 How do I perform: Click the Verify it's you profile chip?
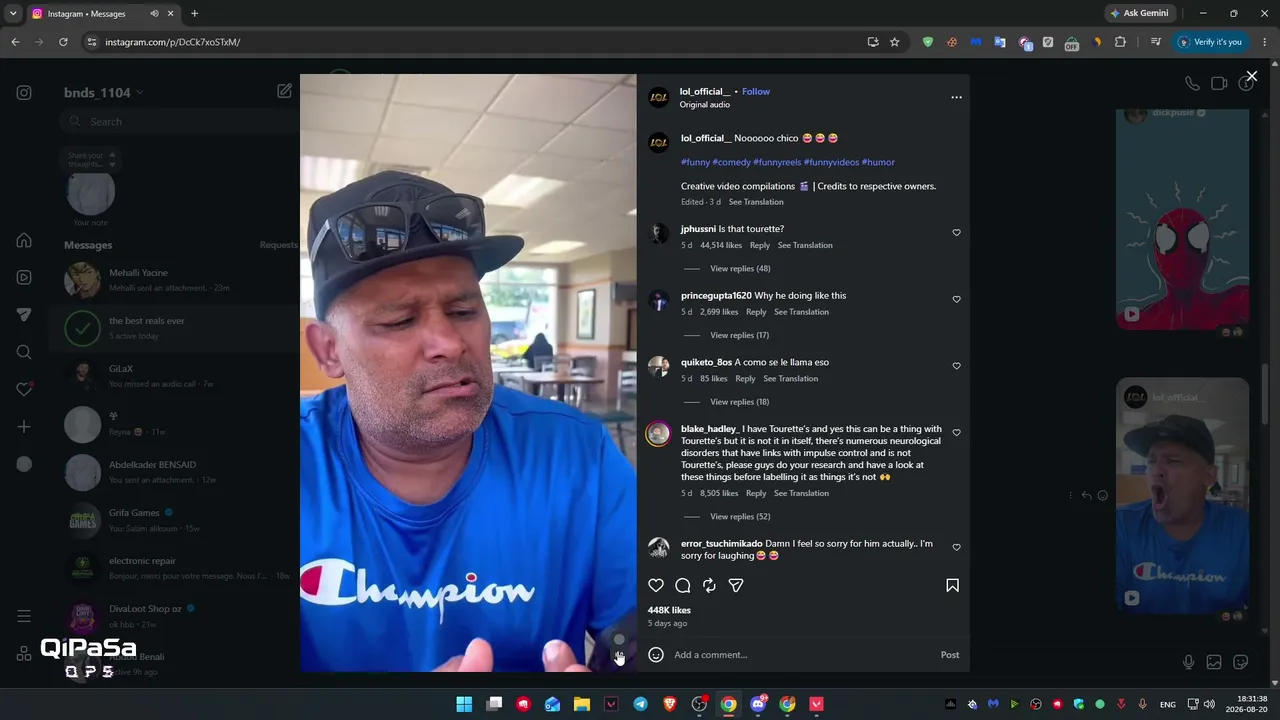[1209, 42]
